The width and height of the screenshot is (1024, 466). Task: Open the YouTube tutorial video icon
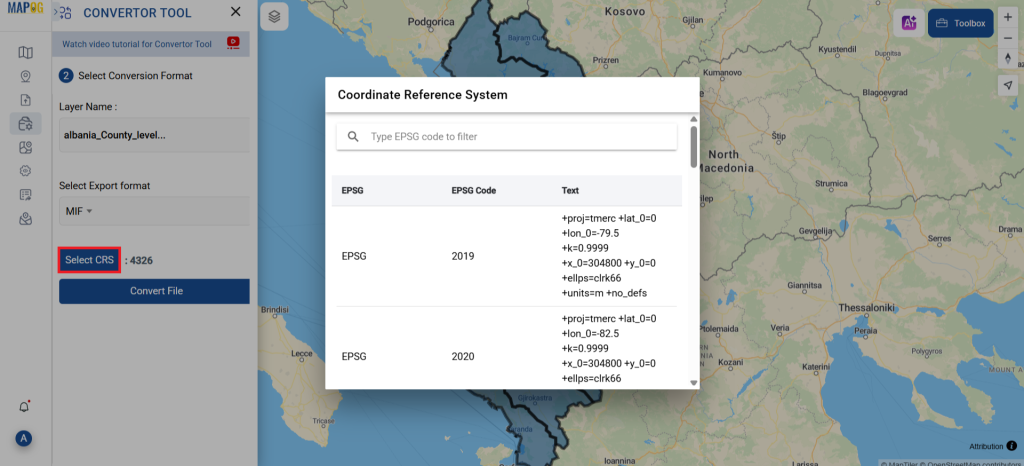[x=233, y=43]
